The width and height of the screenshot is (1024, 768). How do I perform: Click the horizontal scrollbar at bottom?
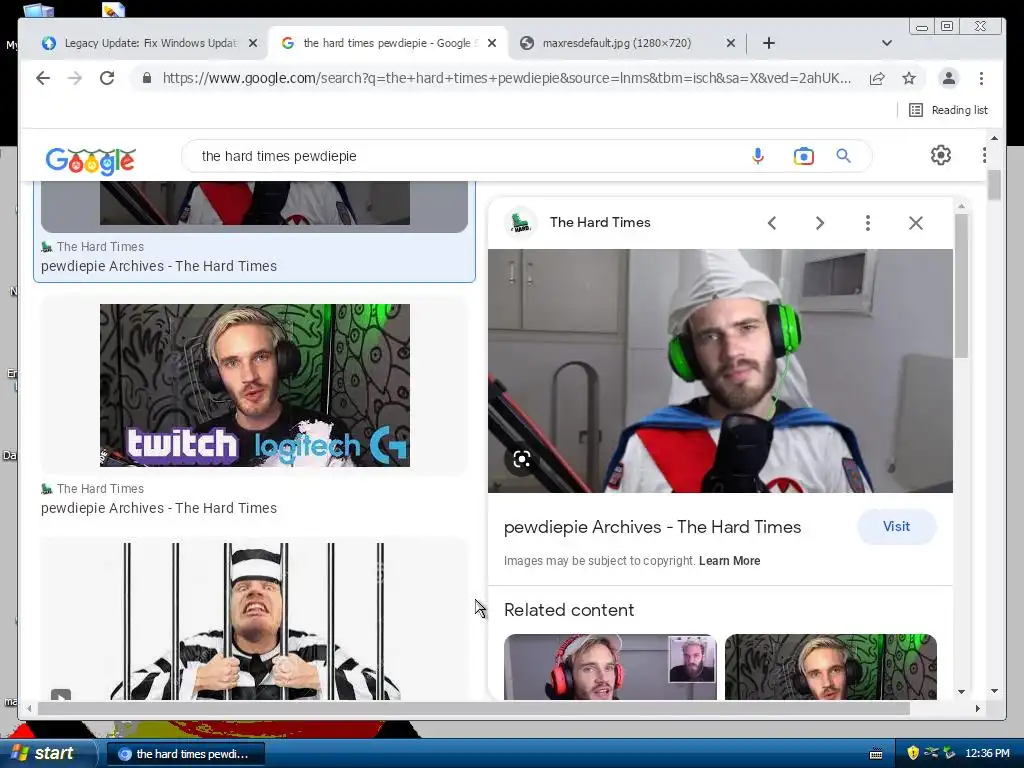click(x=473, y=709)
